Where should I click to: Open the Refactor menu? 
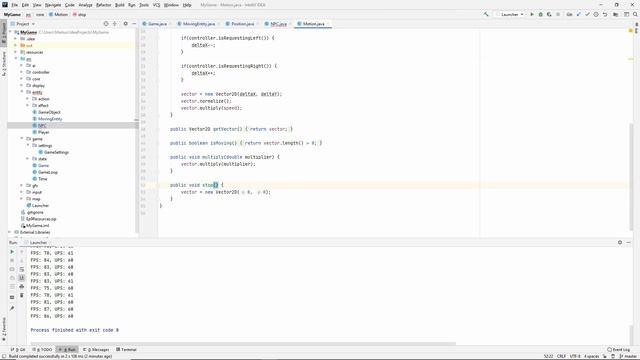103,5
